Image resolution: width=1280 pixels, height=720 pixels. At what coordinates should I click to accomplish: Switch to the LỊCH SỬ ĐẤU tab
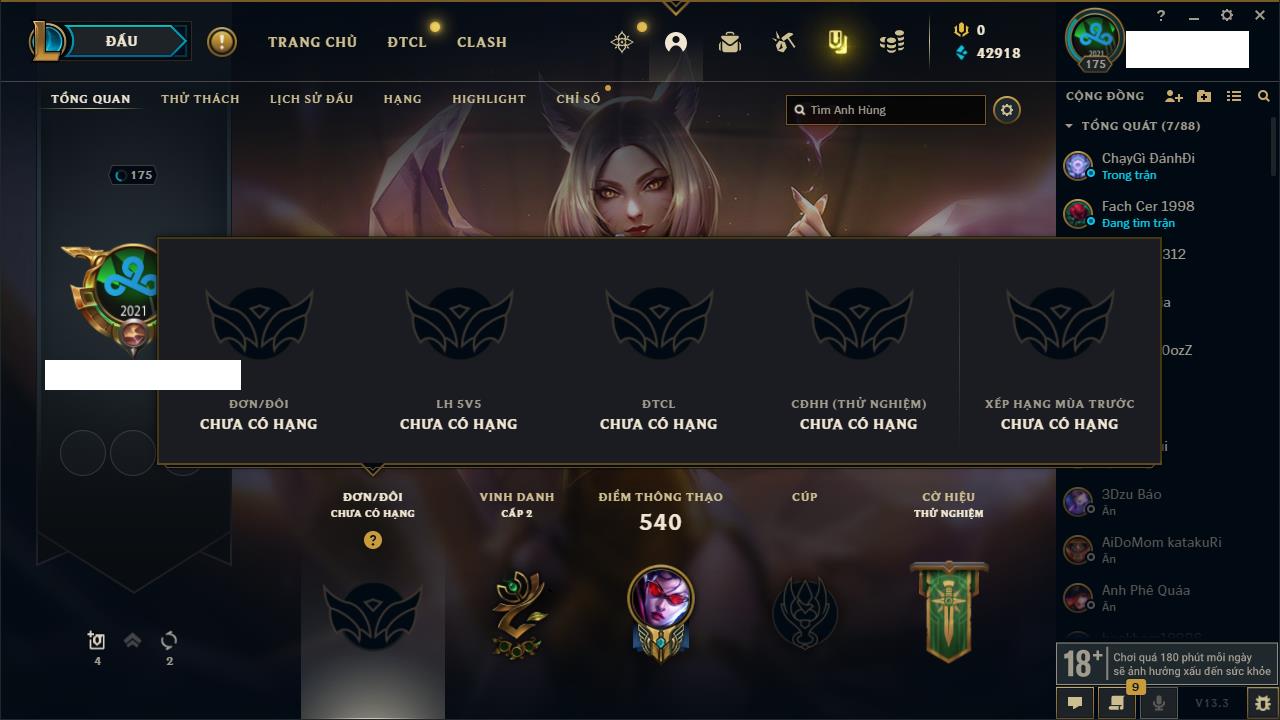click(311, 99)
